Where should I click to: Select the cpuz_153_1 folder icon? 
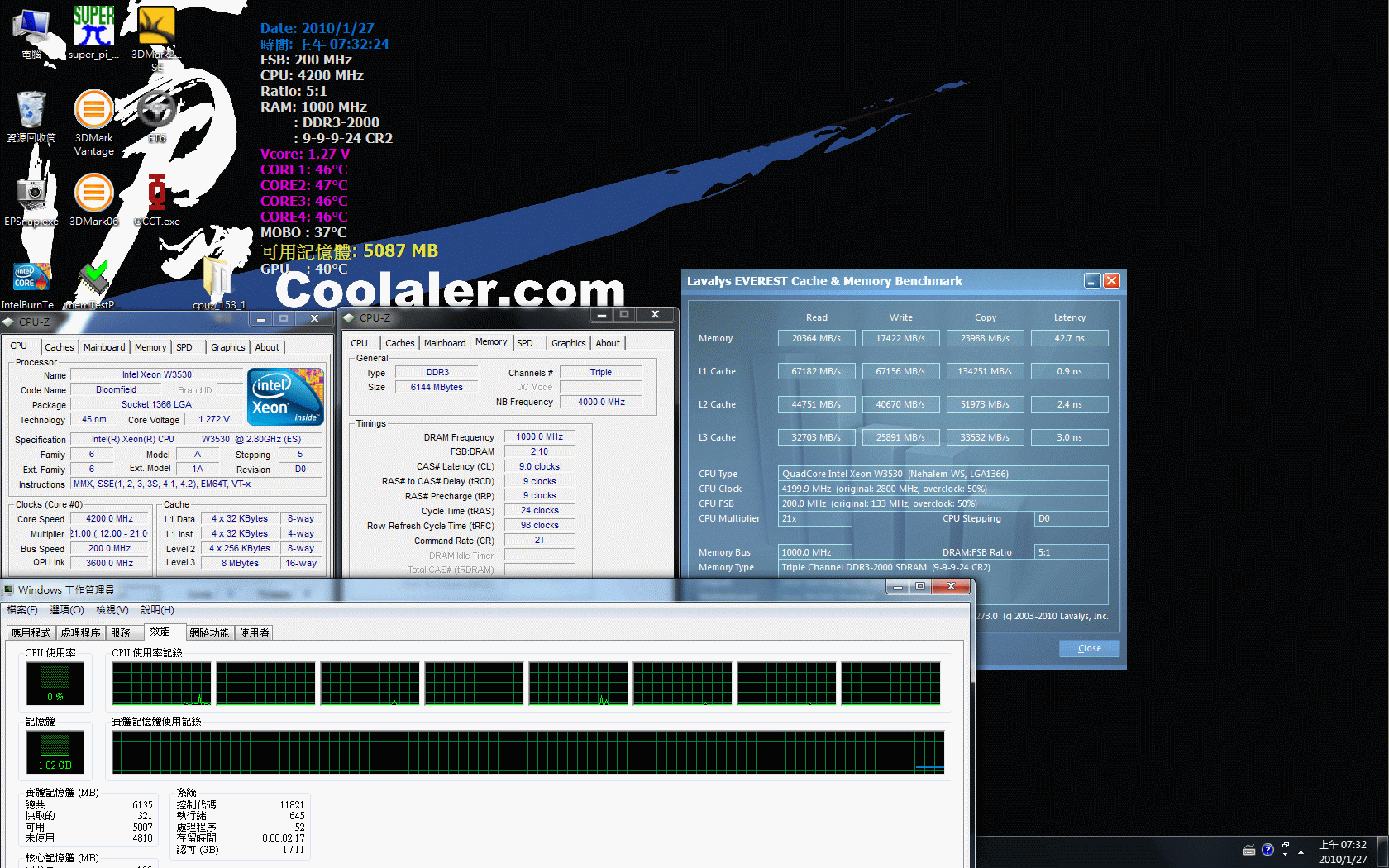[x=219, y=284]
